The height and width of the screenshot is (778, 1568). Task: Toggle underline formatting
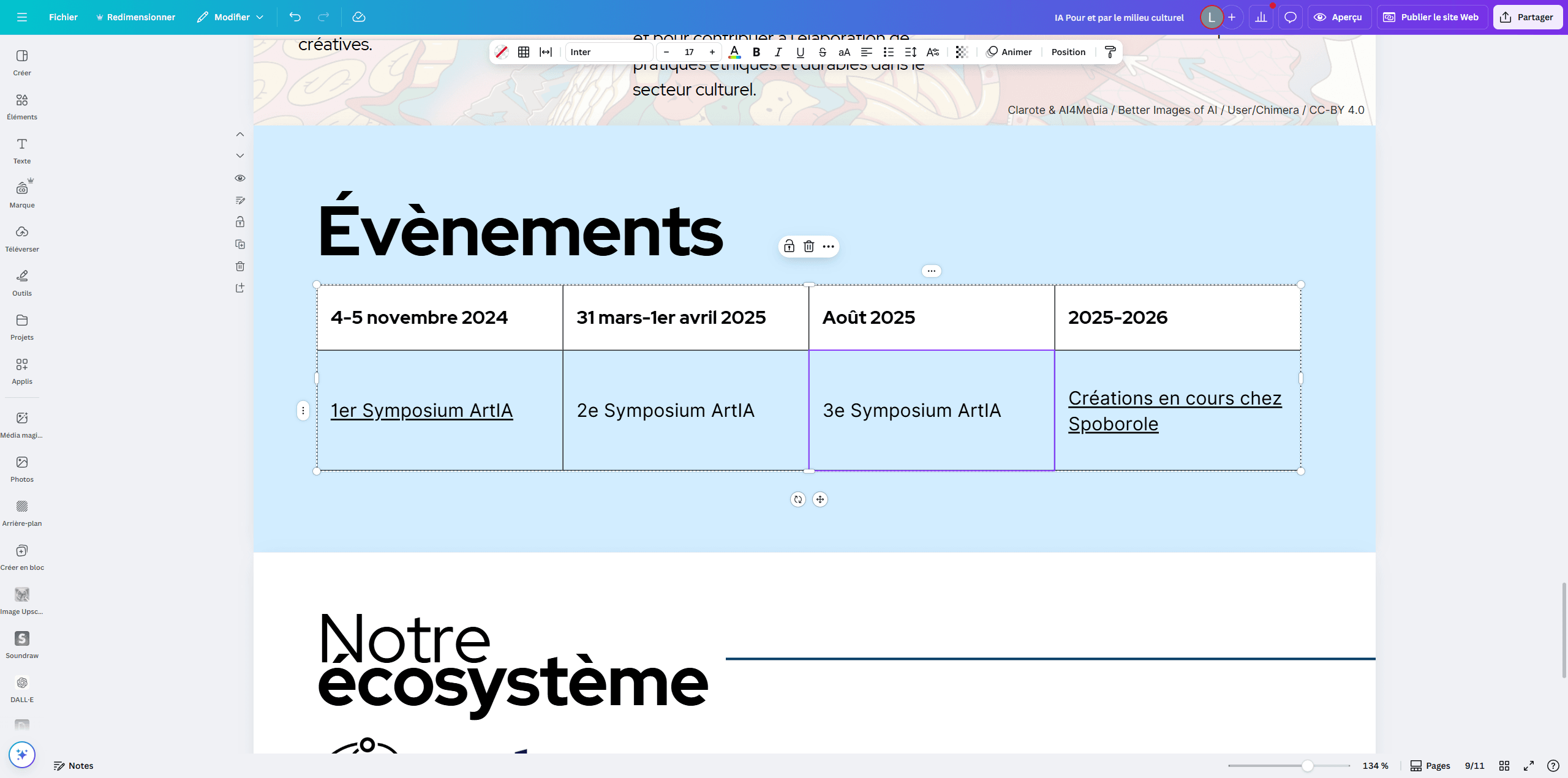pyautogui.click(x=801, y=52)
